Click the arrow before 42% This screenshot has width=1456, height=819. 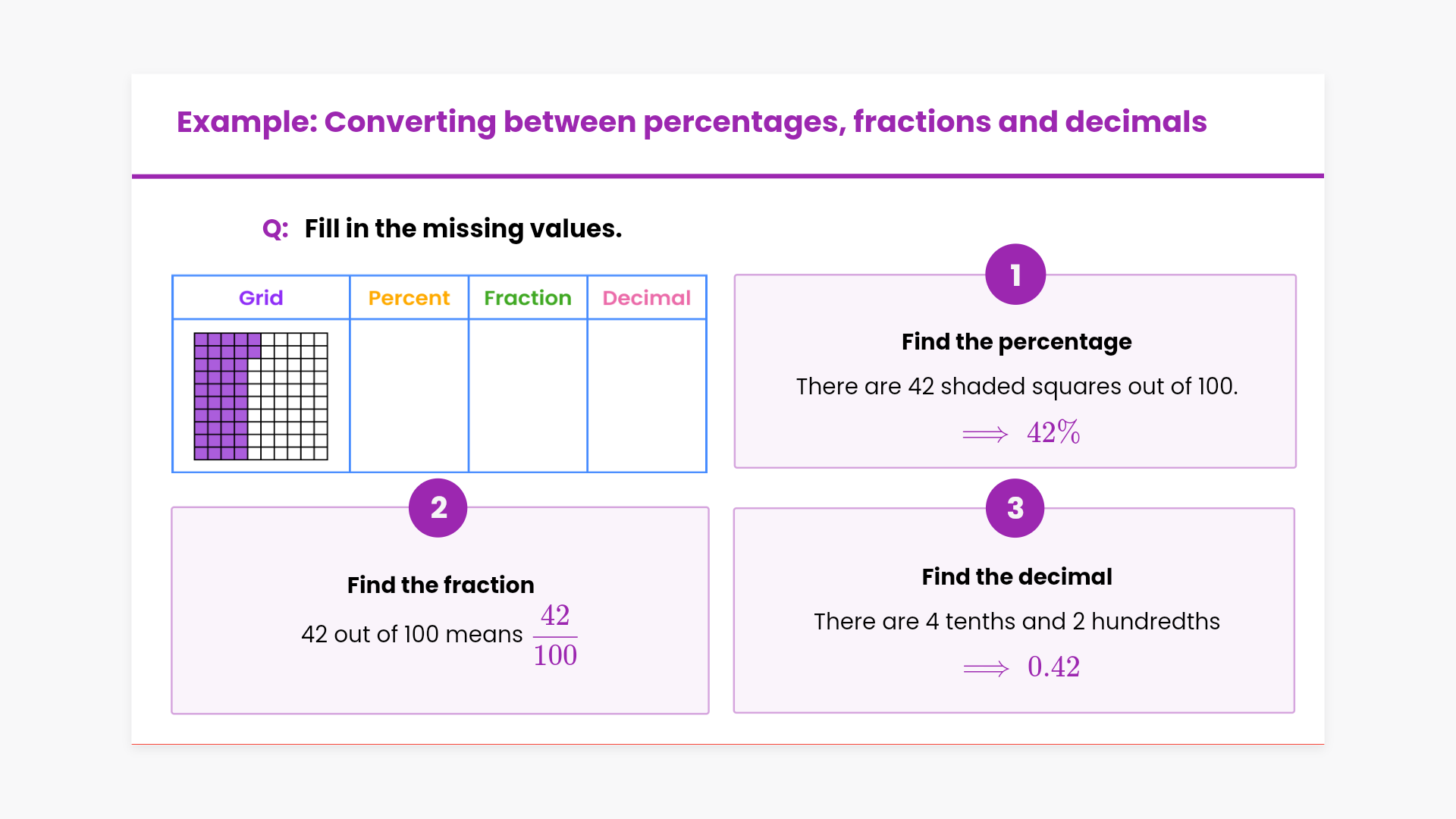(x=985, y=435)
